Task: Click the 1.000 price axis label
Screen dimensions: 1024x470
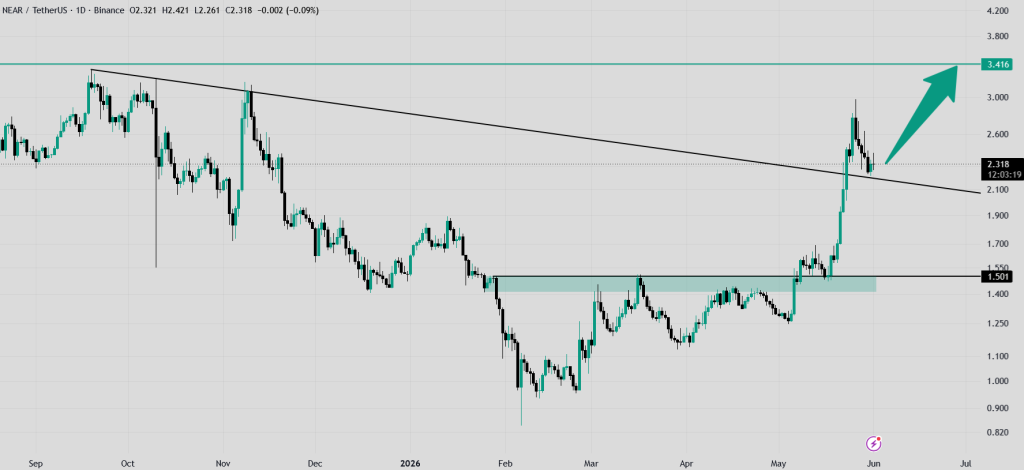Action: 998,381
